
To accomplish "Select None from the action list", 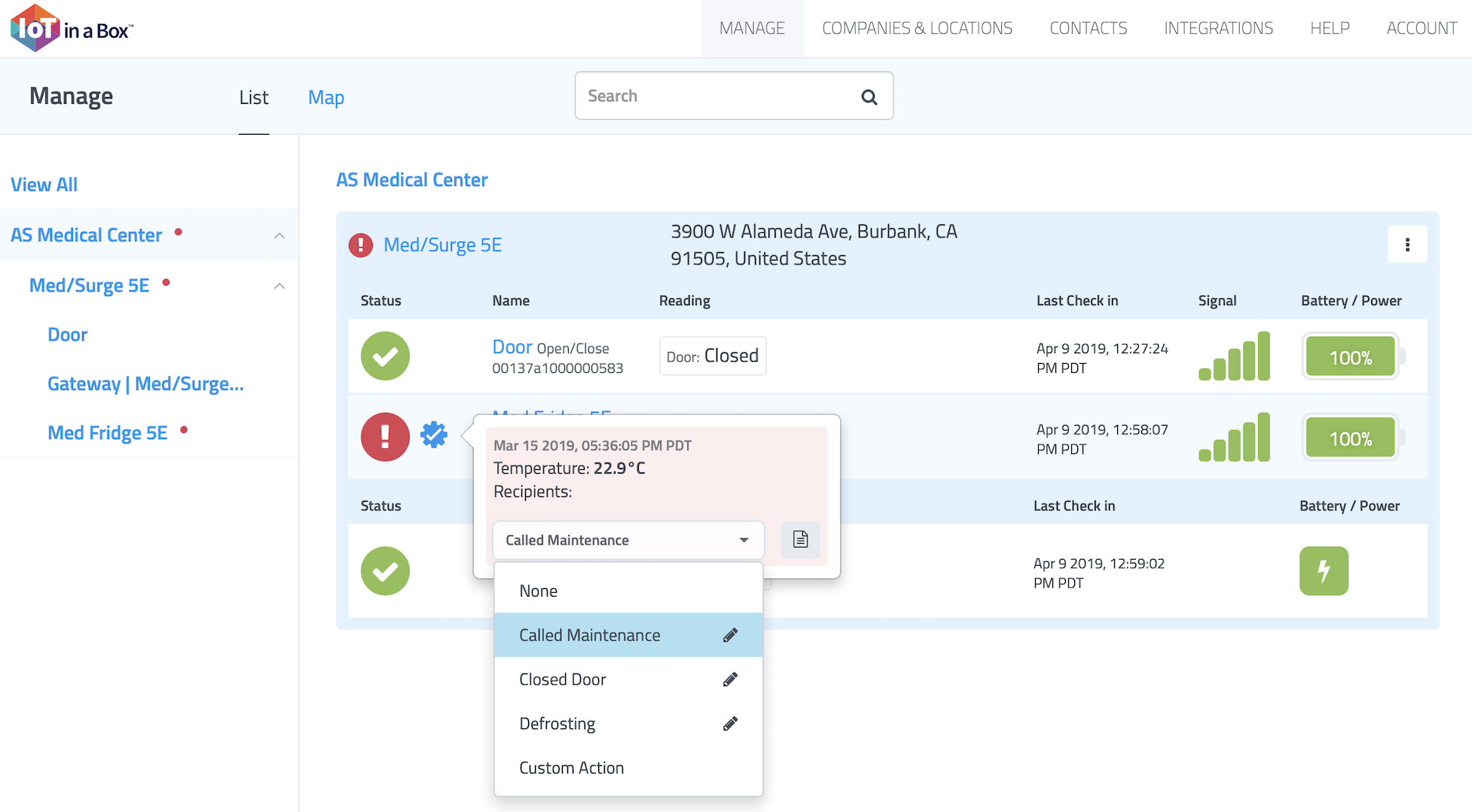I will [539, 591].
